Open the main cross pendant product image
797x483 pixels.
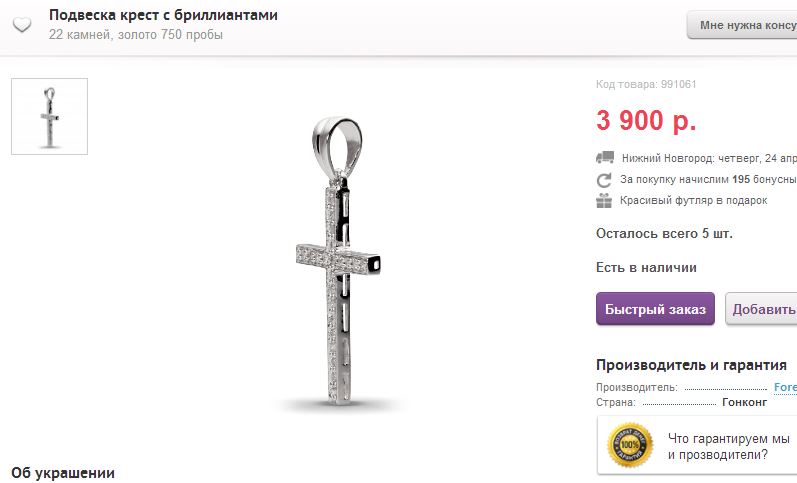[338, 262]
